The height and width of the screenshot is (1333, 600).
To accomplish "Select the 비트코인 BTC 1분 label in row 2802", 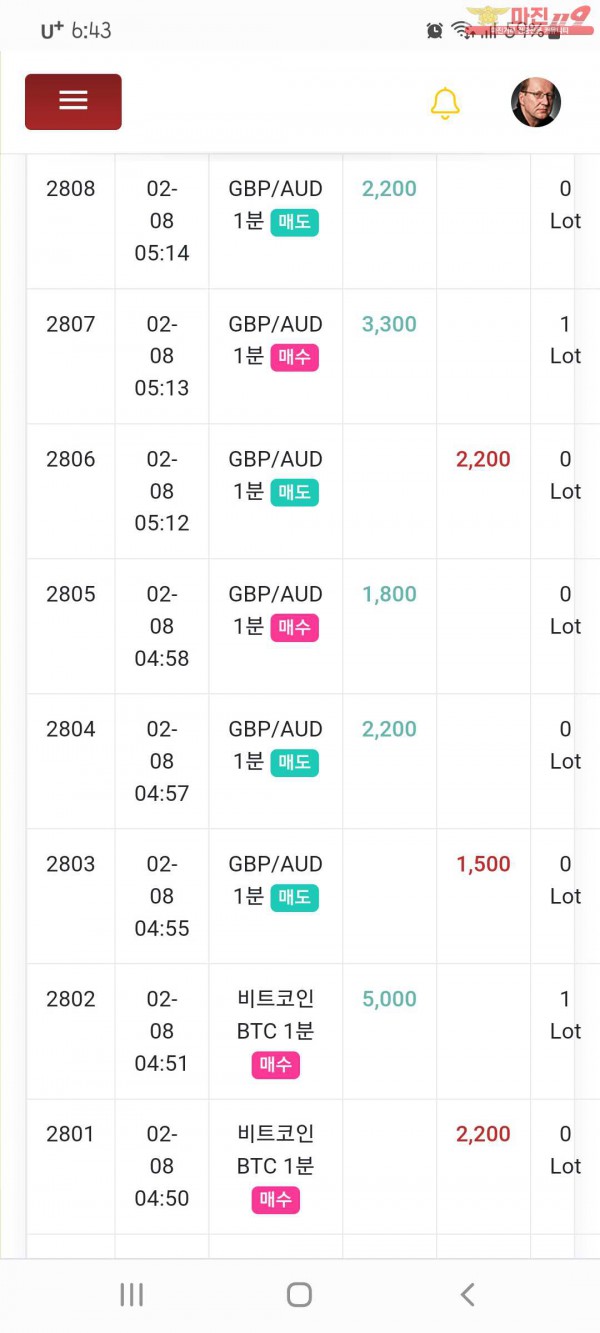I will point(275,1014).
